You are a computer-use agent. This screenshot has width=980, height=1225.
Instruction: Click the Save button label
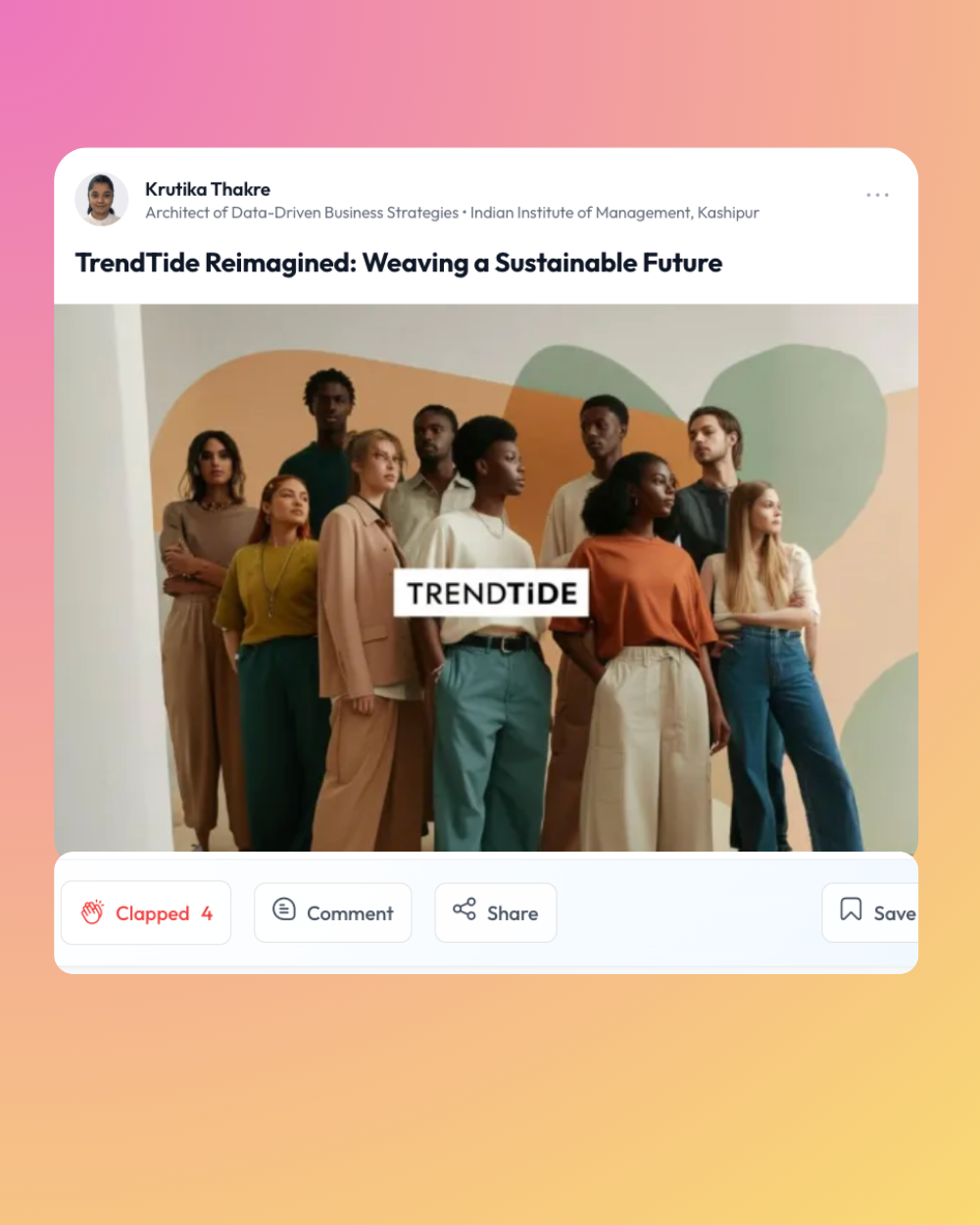[x=895, y=913]
